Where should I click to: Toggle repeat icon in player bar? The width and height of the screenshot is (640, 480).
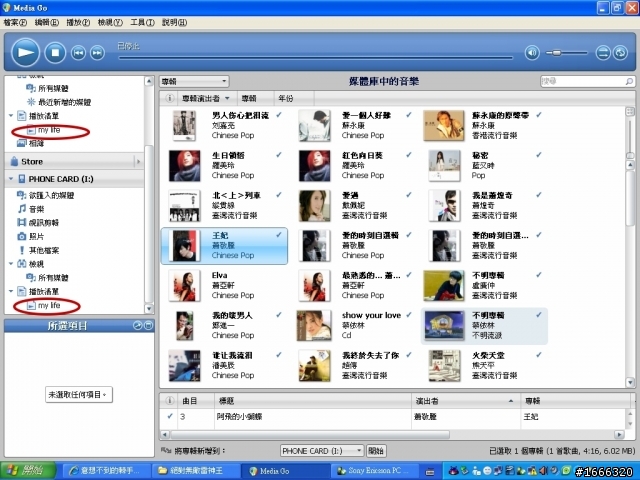coord(620,53)
